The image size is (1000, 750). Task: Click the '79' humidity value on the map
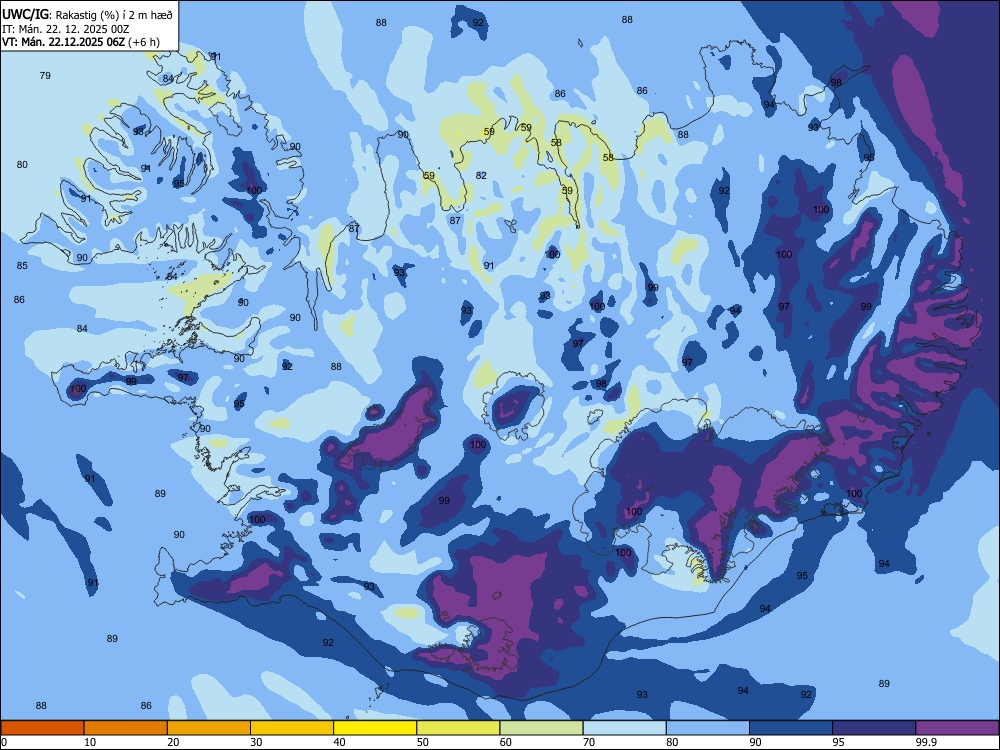45,75
